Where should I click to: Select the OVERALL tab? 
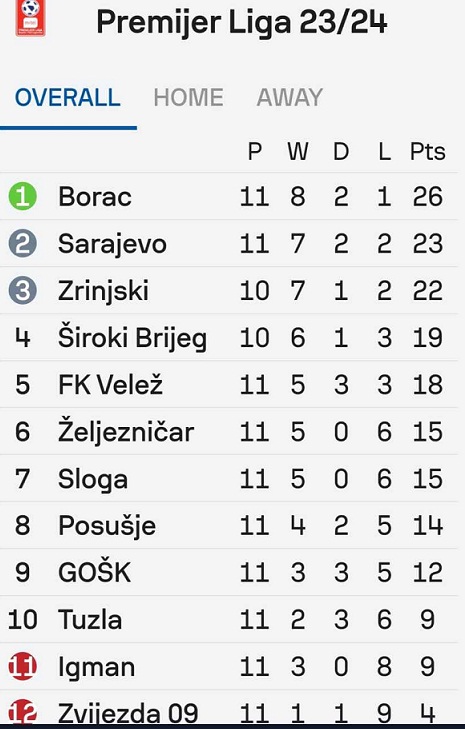coord(67,97)
